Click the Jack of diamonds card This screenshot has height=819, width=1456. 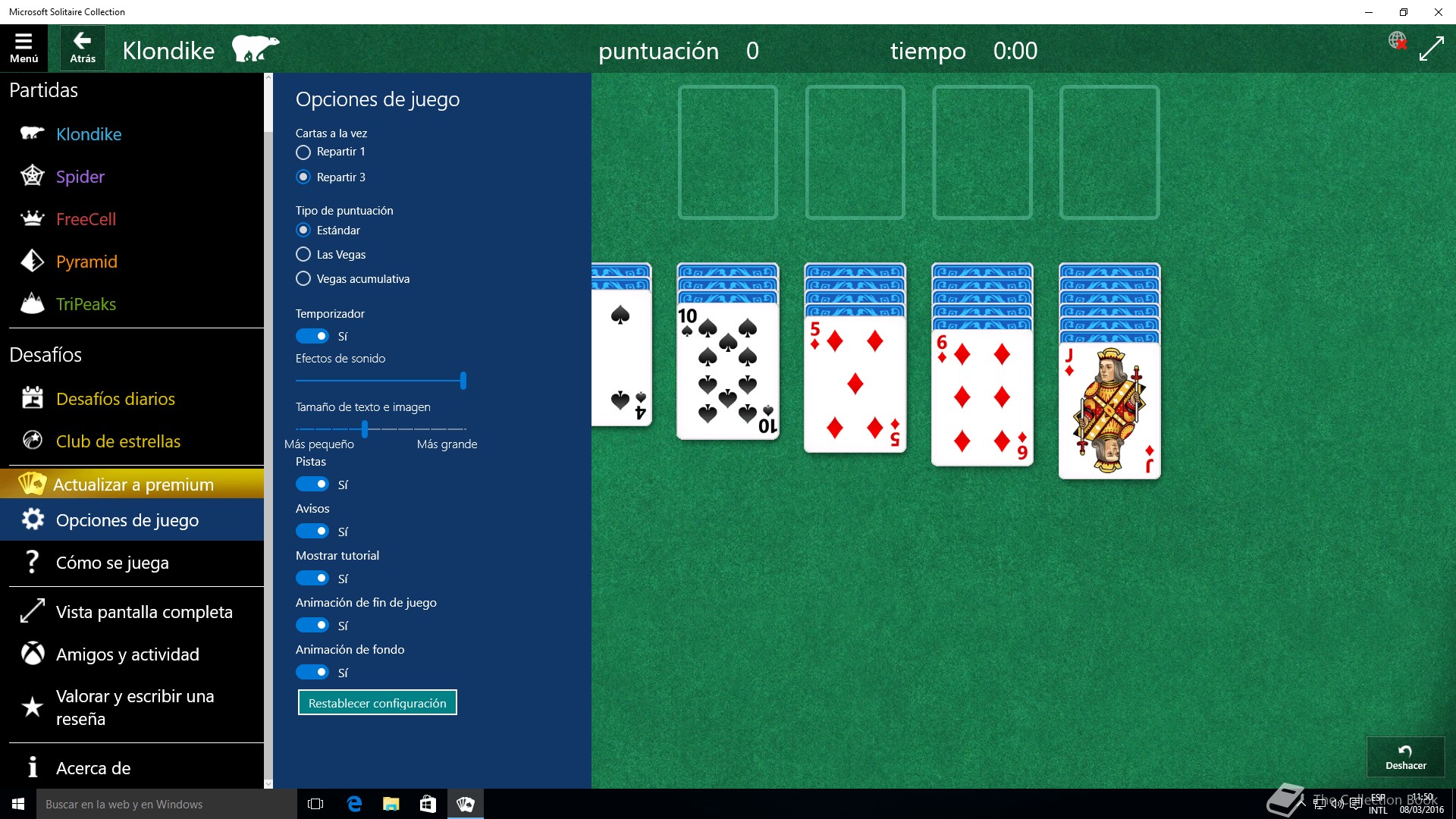point(1109,410)
